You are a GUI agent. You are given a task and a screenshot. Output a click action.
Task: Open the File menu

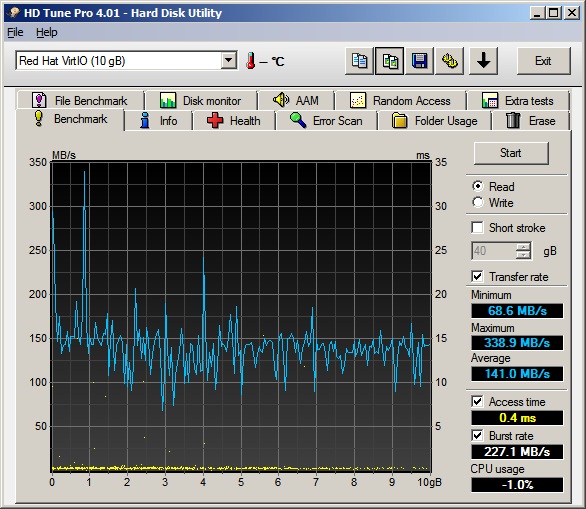click(15, 33)
